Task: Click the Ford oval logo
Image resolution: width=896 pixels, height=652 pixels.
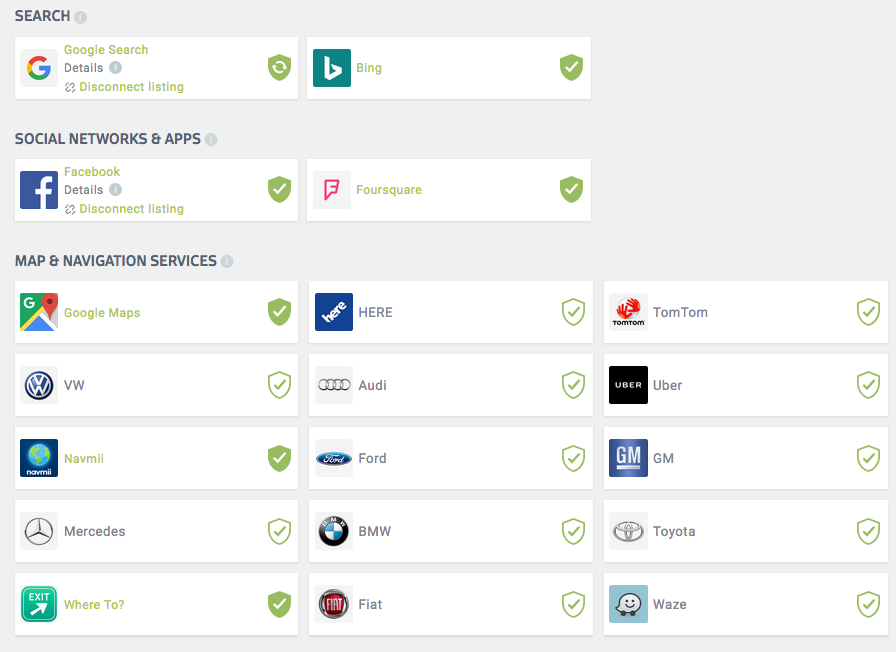Action: click(x=334, y=458)
